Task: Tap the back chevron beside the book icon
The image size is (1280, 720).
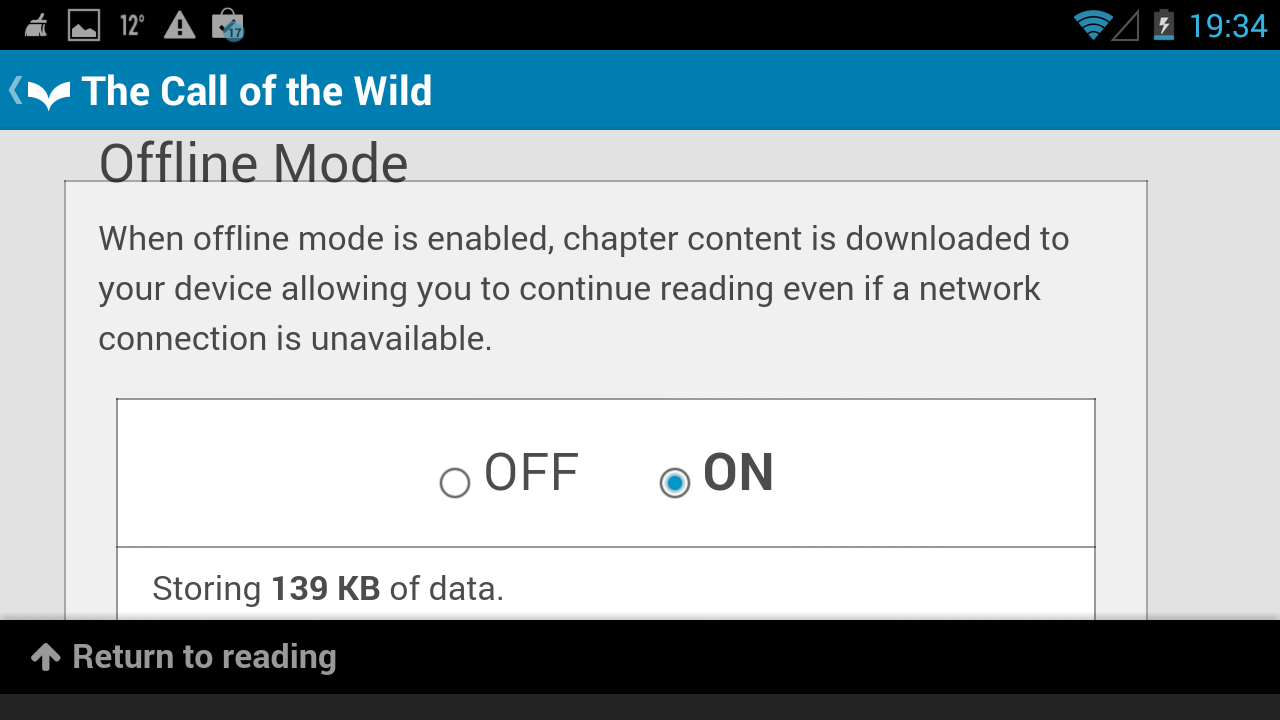Action: click(x=14, y=89)
